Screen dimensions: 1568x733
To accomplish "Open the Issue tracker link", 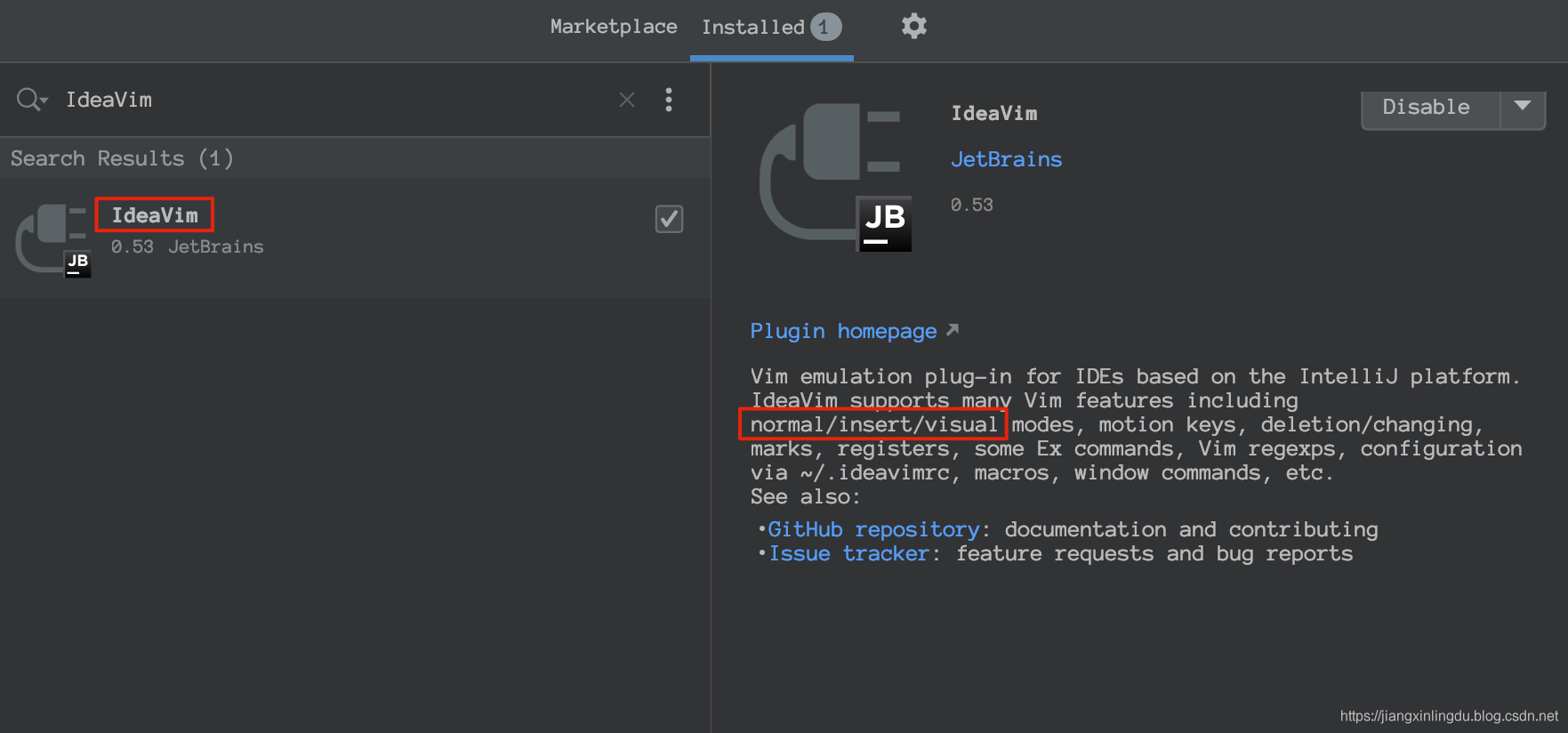I will click(848, 553).
